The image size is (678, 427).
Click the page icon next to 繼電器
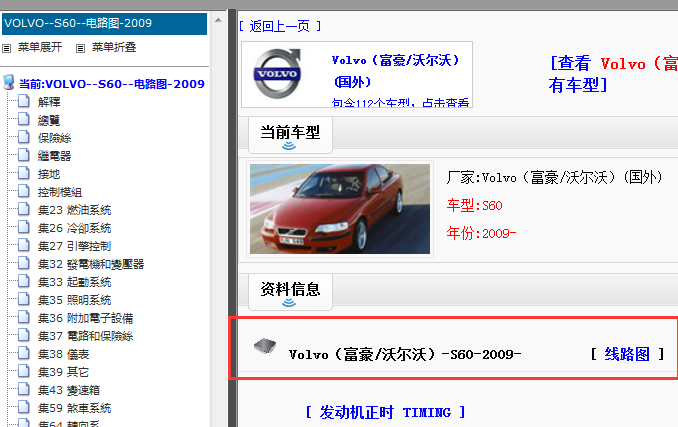(x=24, y=155)
